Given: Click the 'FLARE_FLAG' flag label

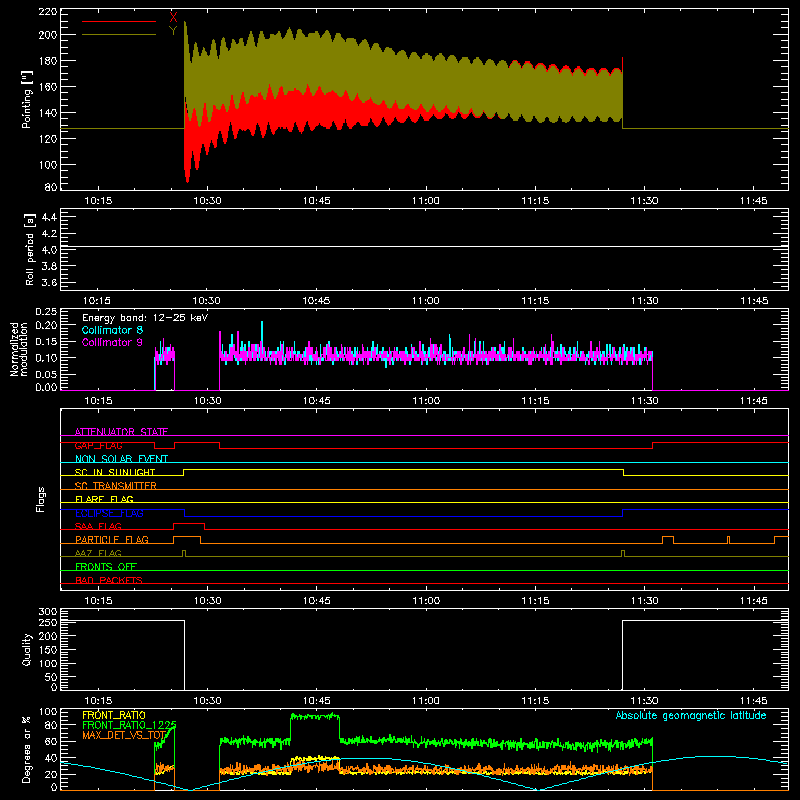Looking at the screenshot, I should pyautogui.click(x=104, y=499).
